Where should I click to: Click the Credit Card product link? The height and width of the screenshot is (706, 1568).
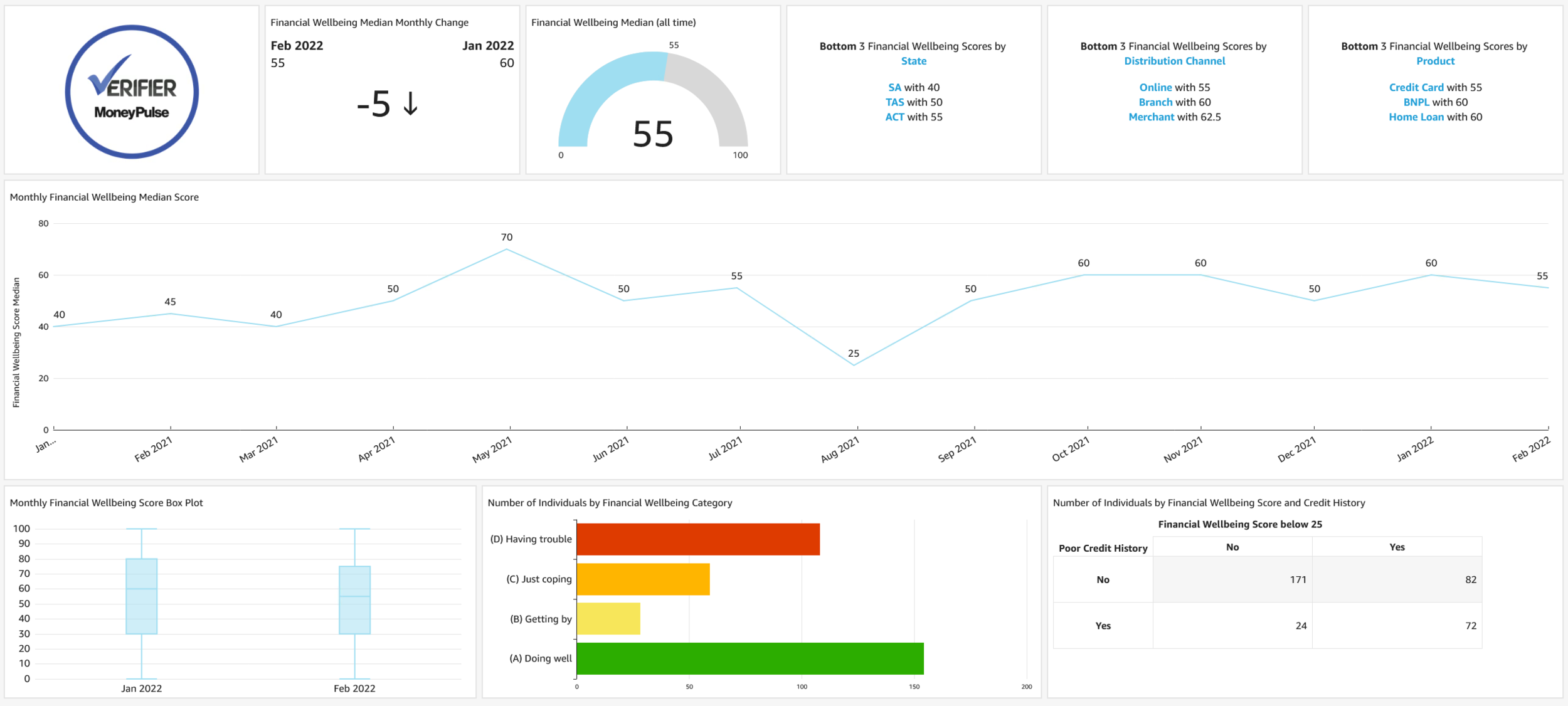coord(1416,87)
